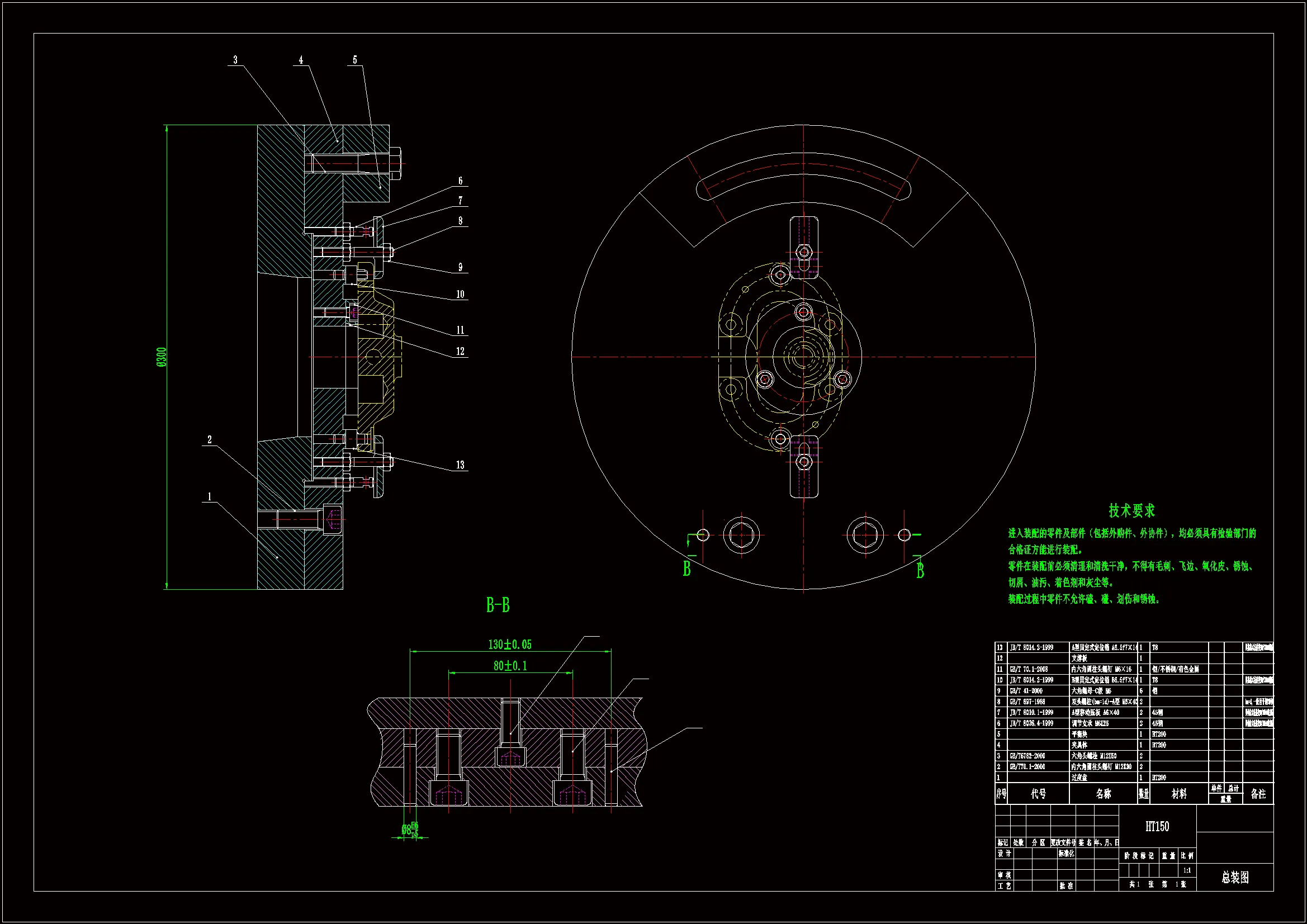The image size is (1307, 924).
Task: Click the left hex socket bolt in front view
Action: coord(741,535)
